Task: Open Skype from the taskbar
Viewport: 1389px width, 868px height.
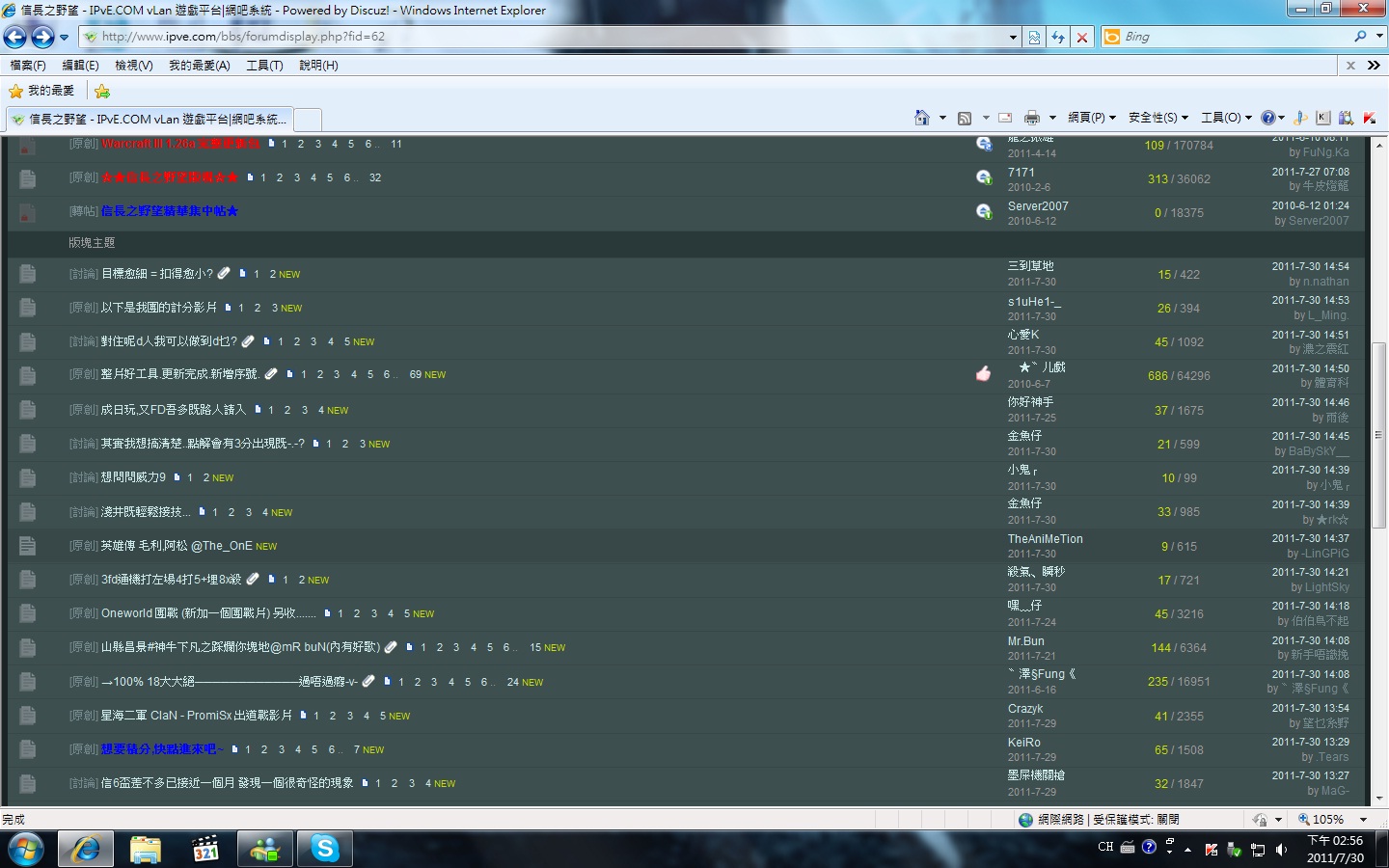Action: 325,850
